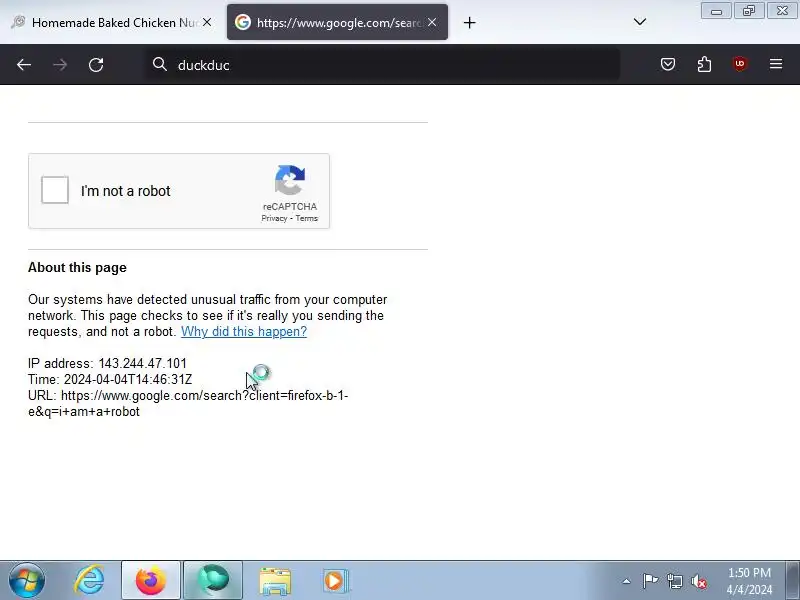The width and height of the screenshot is (800, 600).
Task: Click the Show desktop strip
Action: click(793, 581)
